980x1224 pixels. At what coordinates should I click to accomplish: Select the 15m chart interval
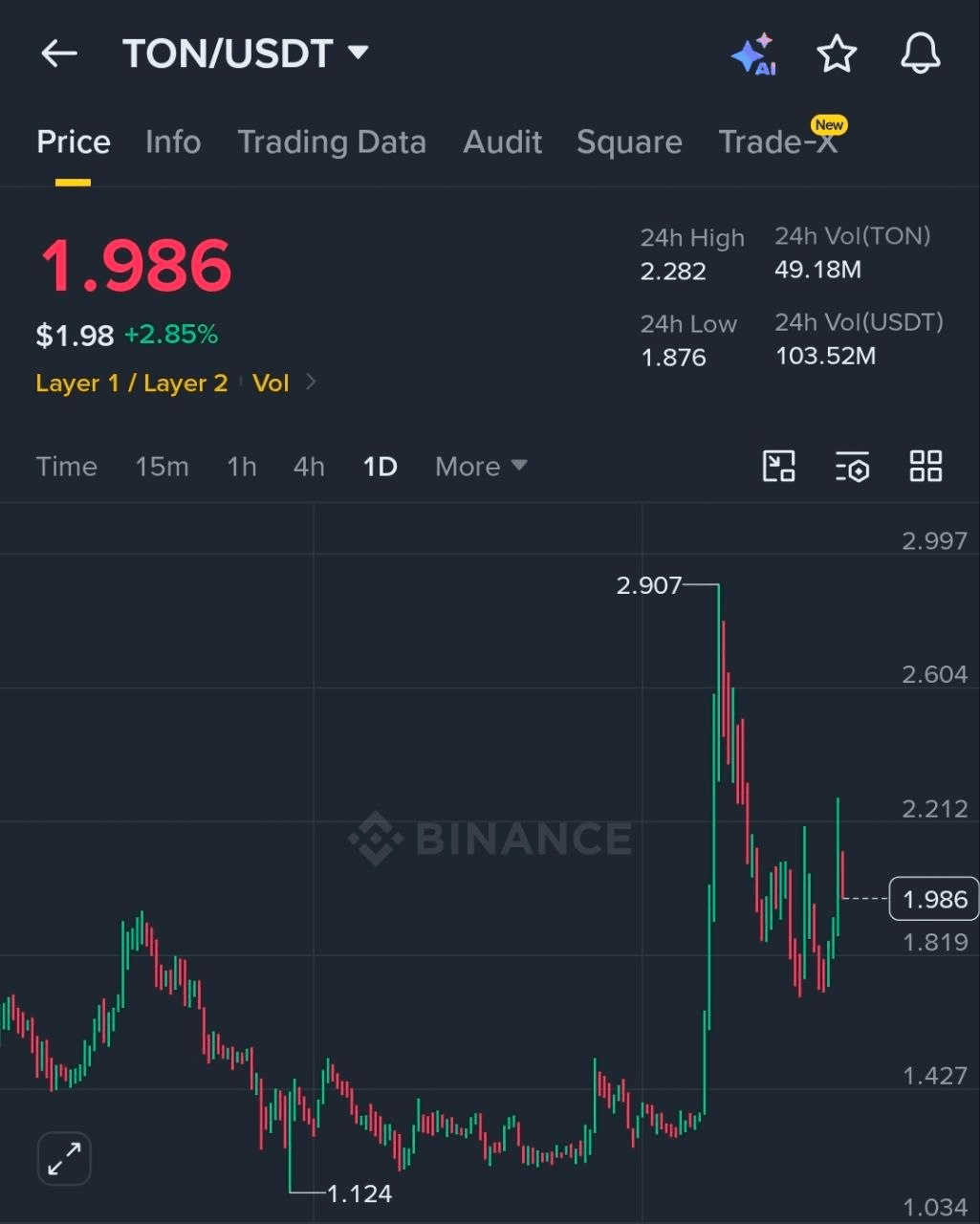(x=162, y=467)
